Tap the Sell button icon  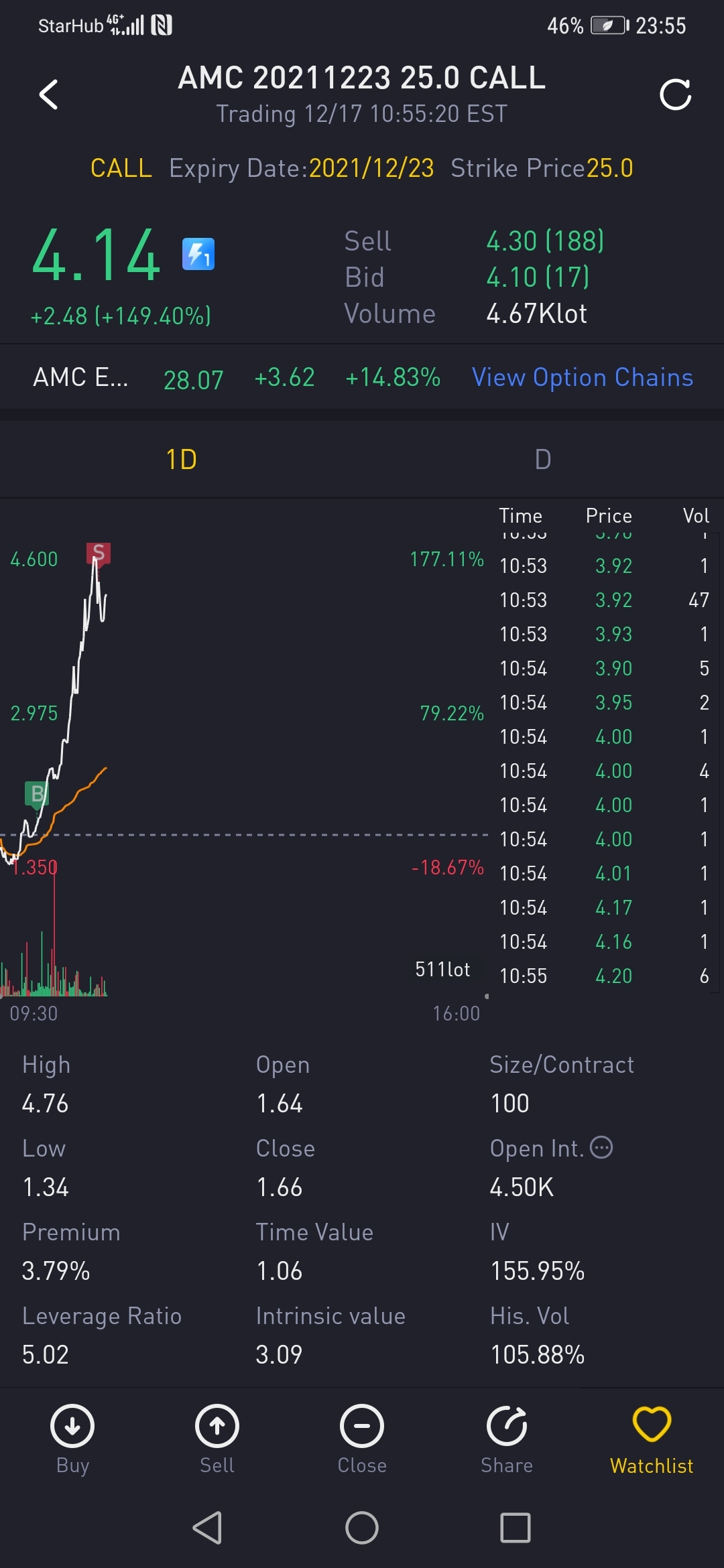pyautogui.click(x=217, y=1426)
